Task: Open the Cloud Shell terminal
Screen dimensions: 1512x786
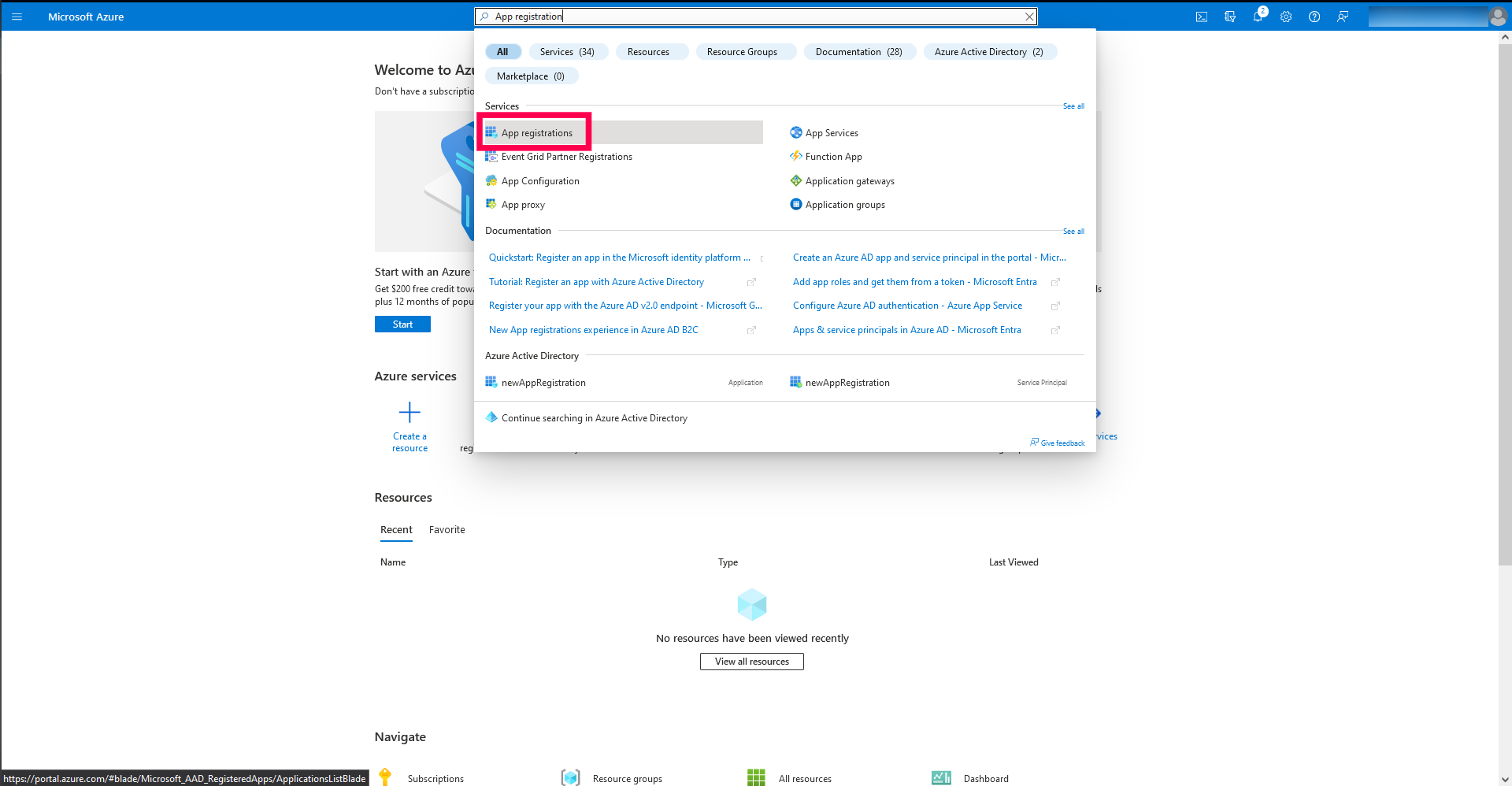Action: (x=1202, y=17)
